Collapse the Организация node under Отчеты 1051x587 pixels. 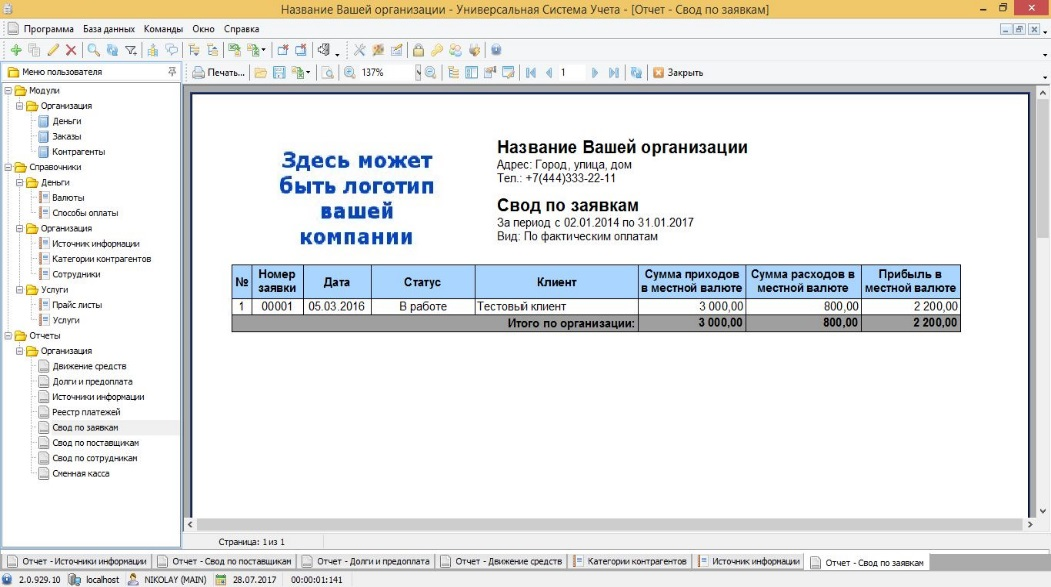19,350
